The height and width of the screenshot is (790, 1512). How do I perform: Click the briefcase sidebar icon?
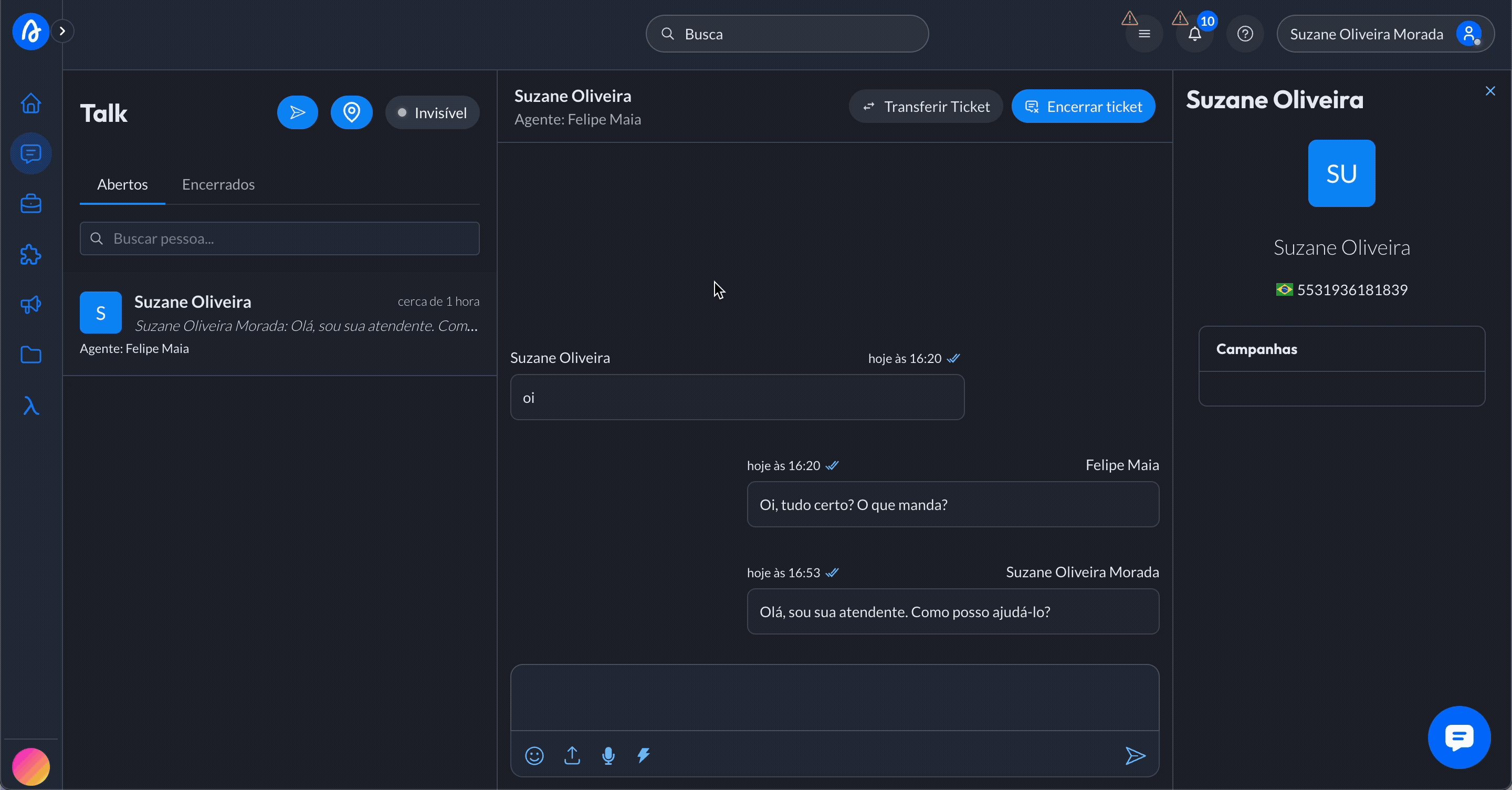(30, 204)
